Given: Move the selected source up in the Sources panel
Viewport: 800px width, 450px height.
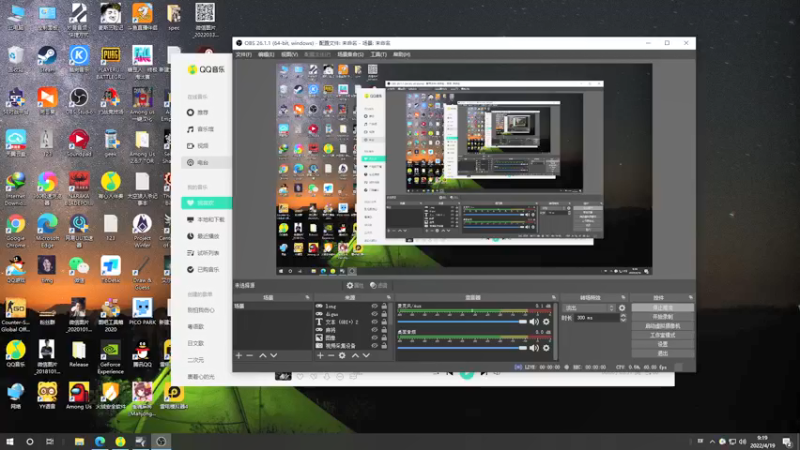Looking at the screenshot, I should coord(355,356).
